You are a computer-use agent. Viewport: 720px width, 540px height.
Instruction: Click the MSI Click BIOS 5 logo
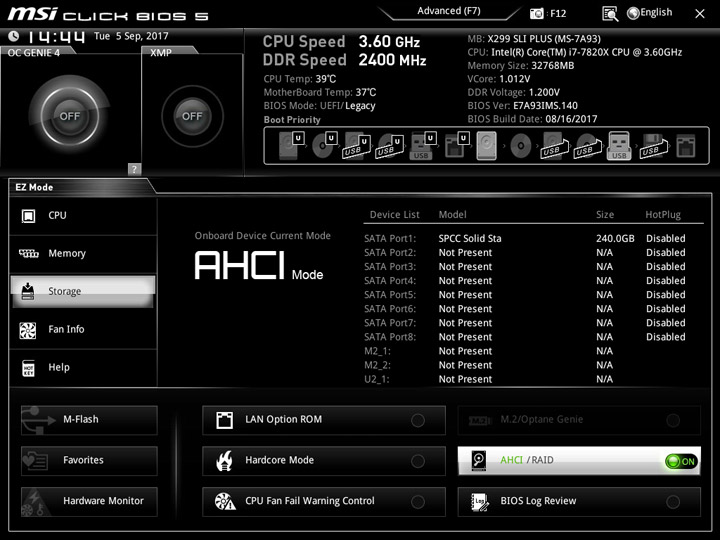pos(108,14)
